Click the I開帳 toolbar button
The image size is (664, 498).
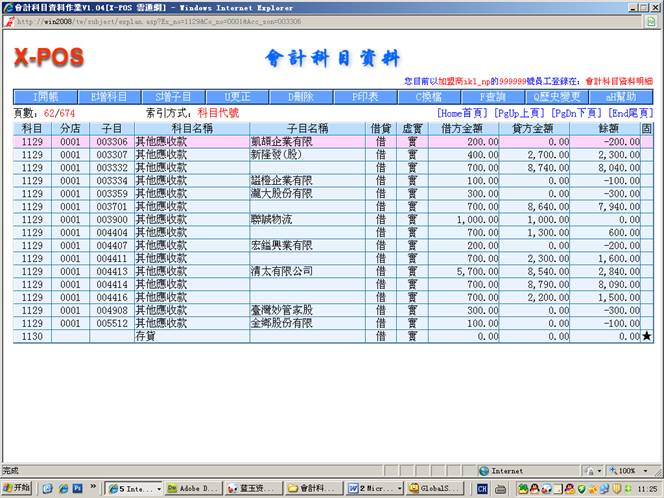45,96
